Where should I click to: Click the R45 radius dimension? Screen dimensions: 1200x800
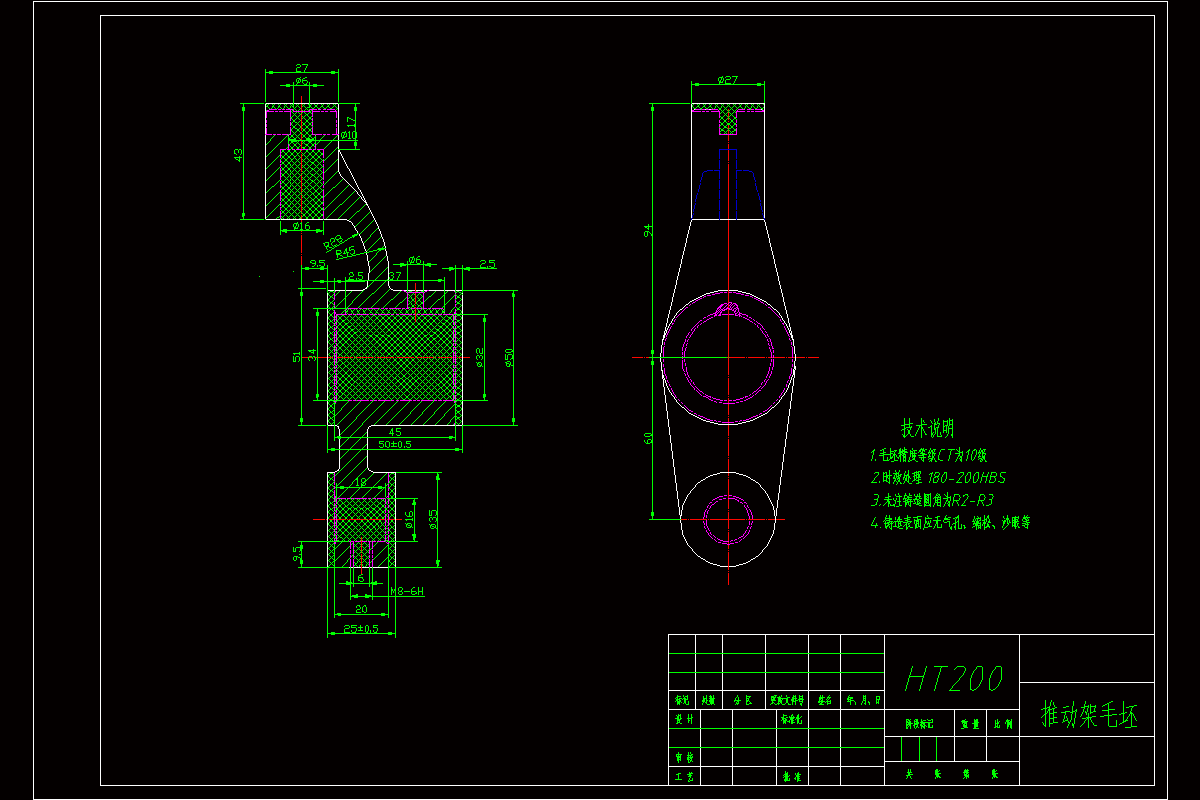(347, 252)
